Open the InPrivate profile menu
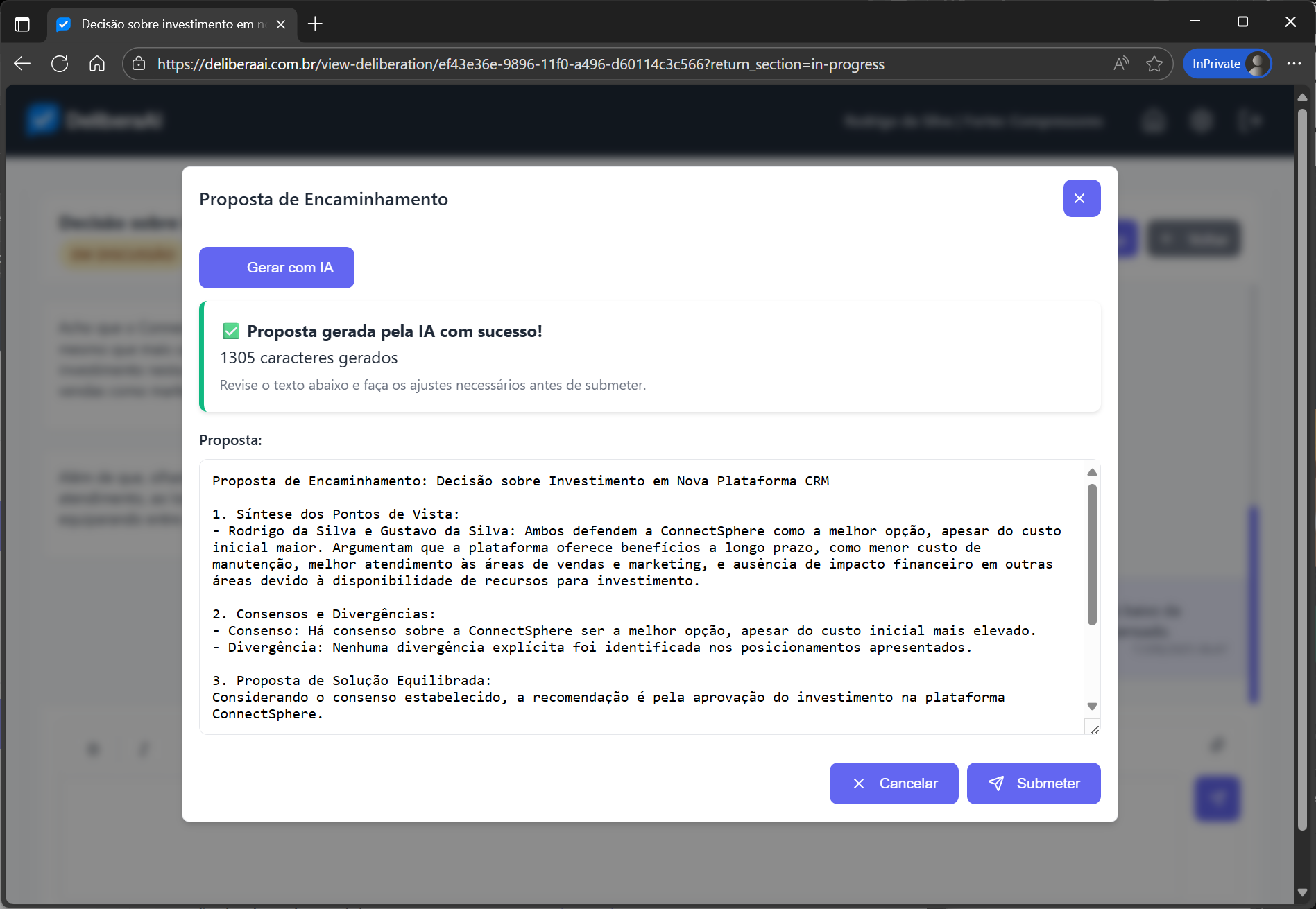The image size is (1316, 909). point(1227,64)
